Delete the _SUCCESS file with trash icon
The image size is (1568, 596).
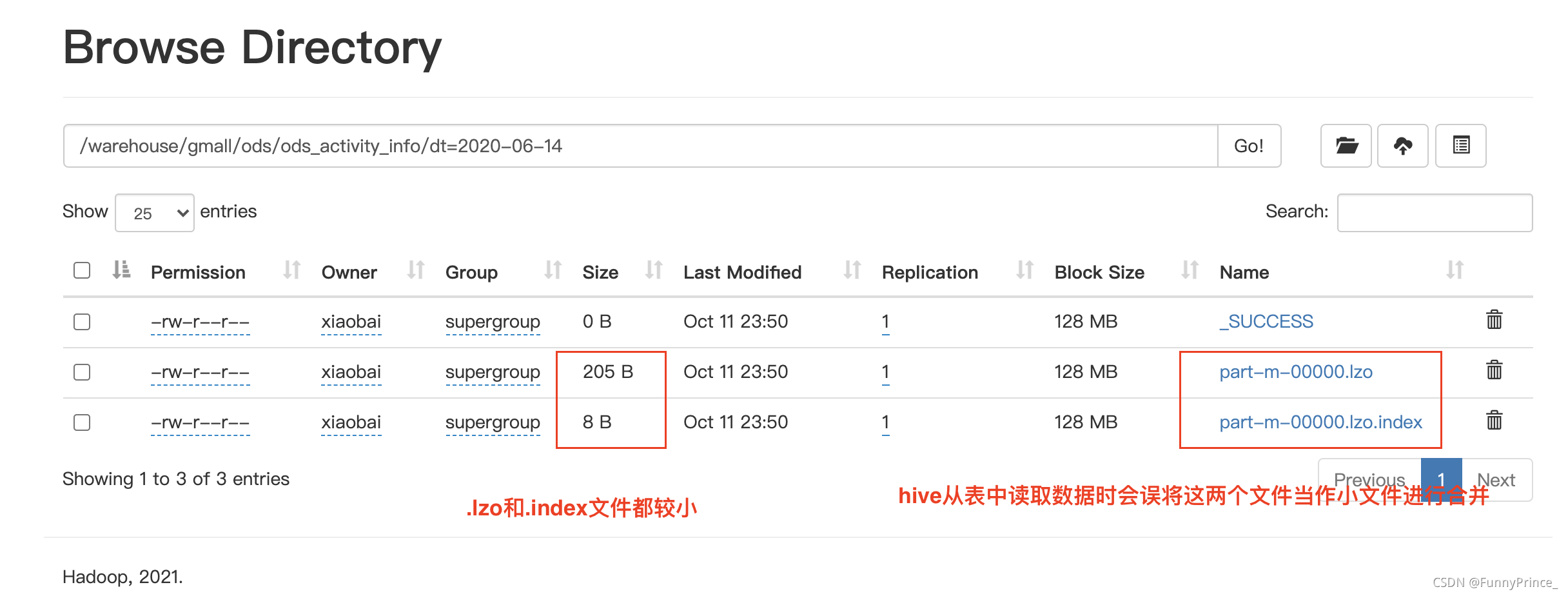pyautogui.click(x=1494, y=320)
